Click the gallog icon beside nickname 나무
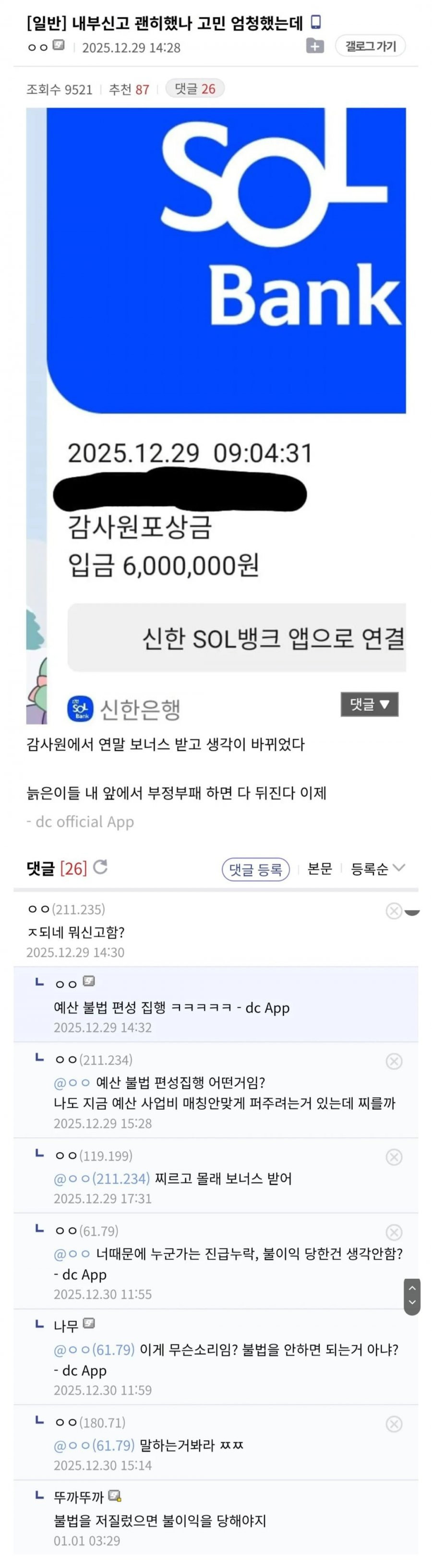 tap(89, 1323)
